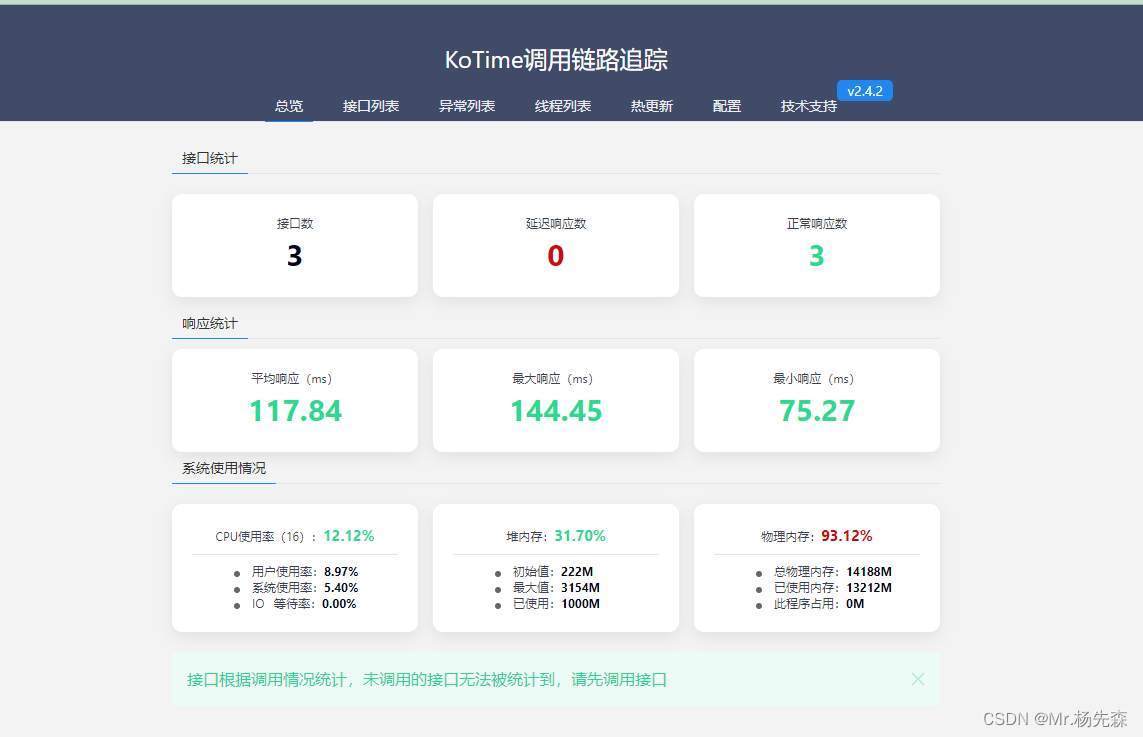Click the 接口数 statistic card
Image resolution: width=1143 pixels, height=737 pixels.
[x=295, y=245]
